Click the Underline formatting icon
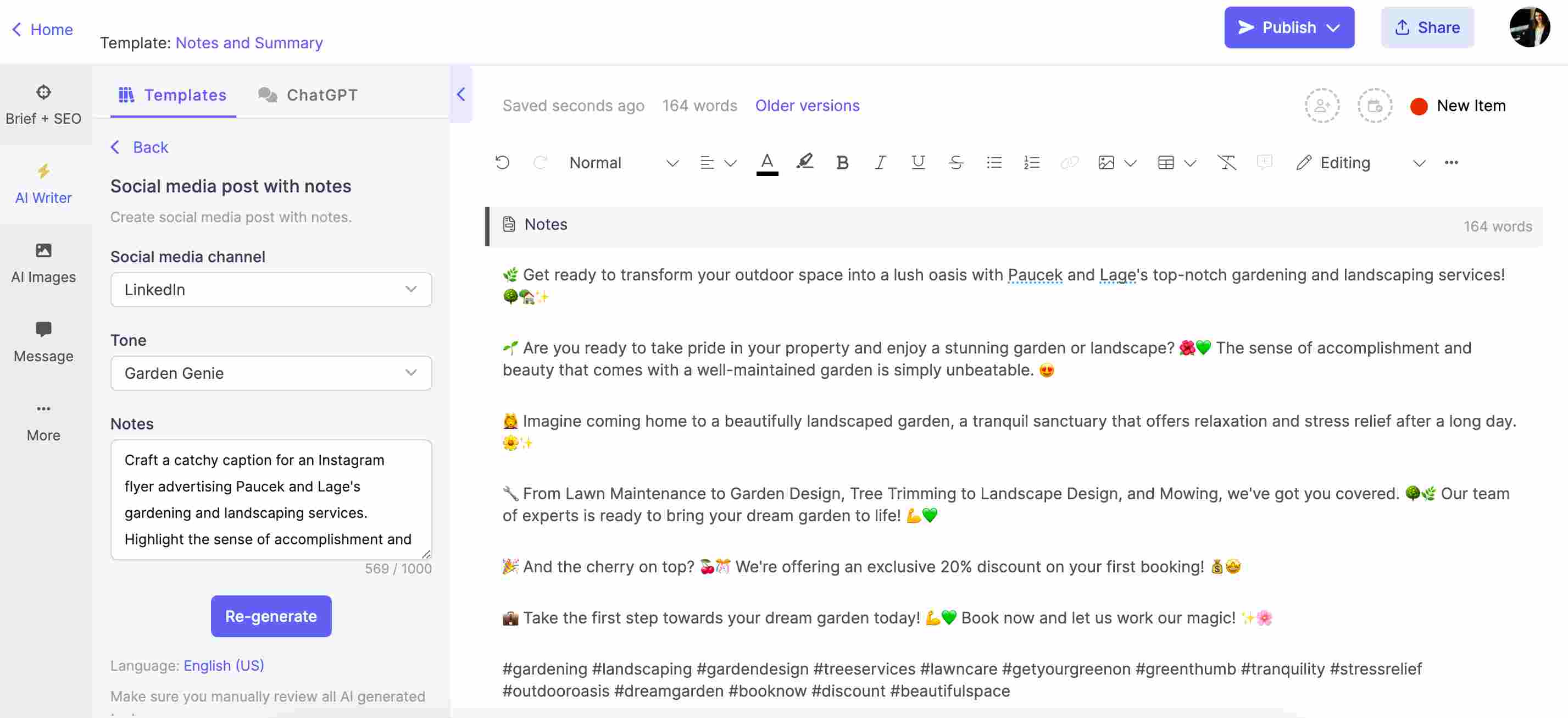The height and width of the screenshot is (718, 1568). (x=916, y=162)
